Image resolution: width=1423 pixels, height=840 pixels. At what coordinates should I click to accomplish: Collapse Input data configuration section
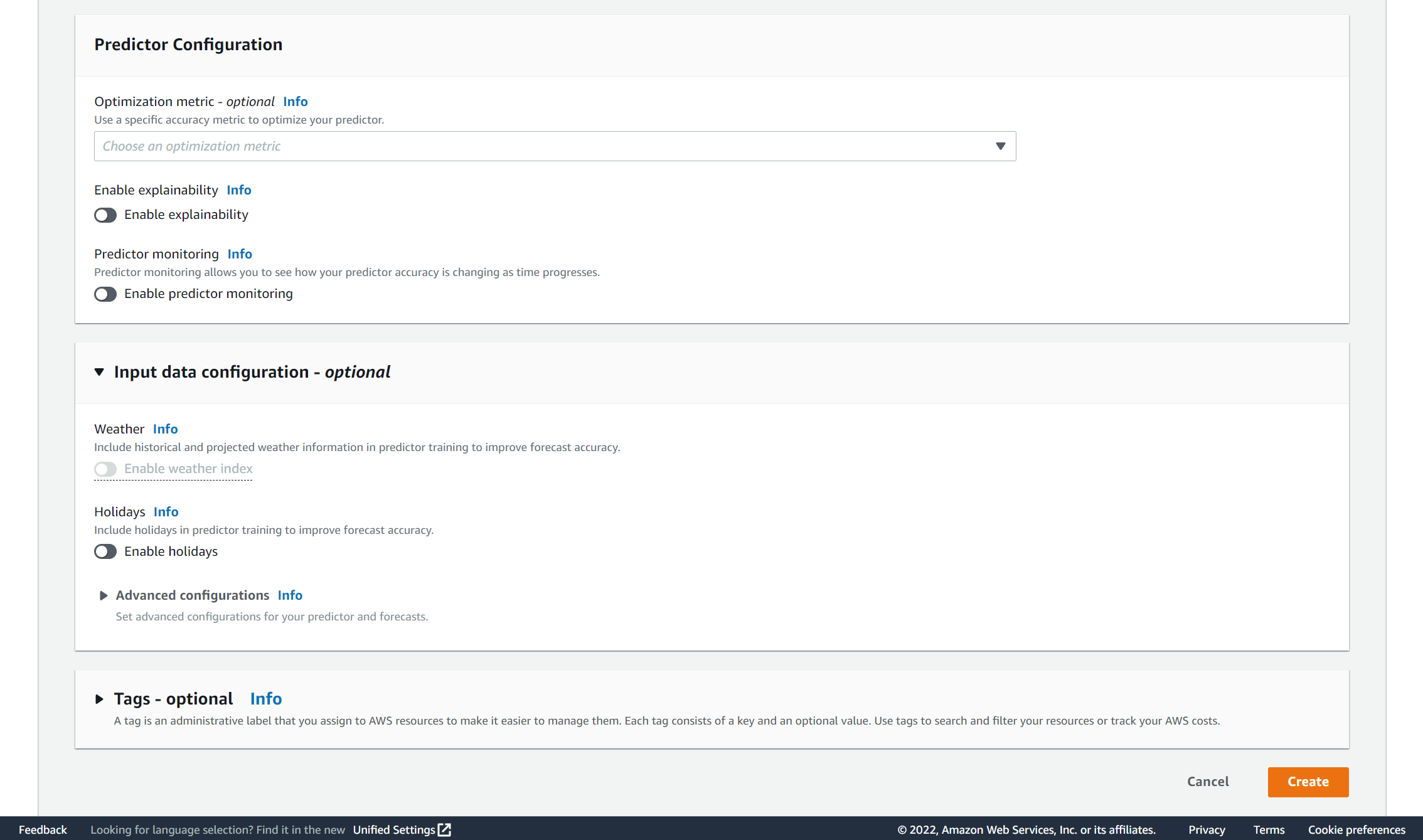coord(99,372)
